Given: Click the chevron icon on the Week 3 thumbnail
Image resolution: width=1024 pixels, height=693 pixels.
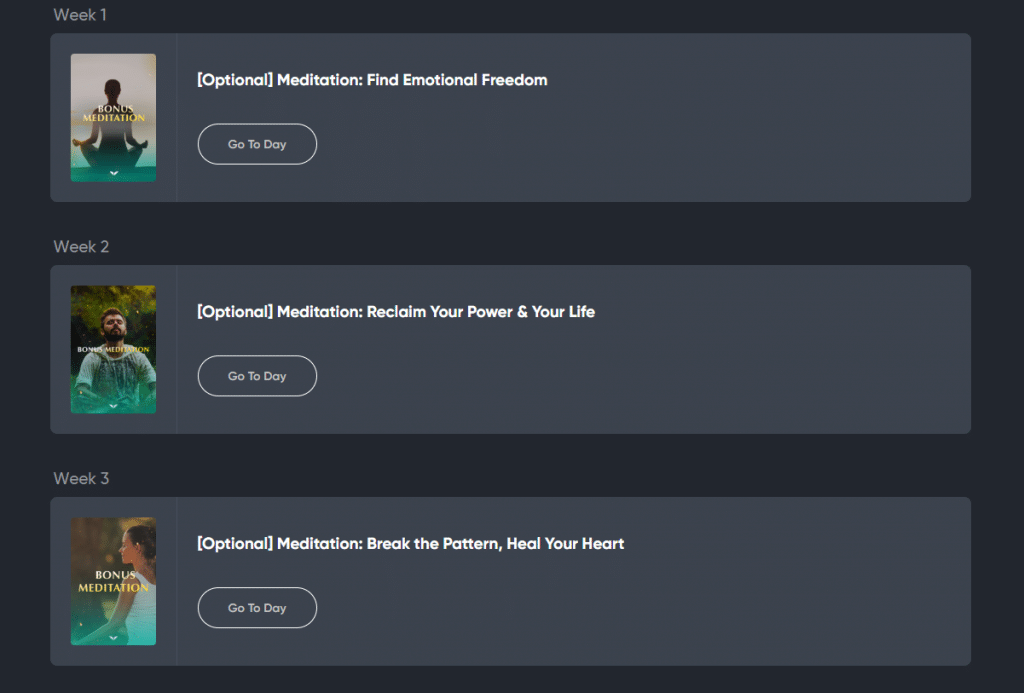Looking at the screenshot, I should click(x=113, y=637).
